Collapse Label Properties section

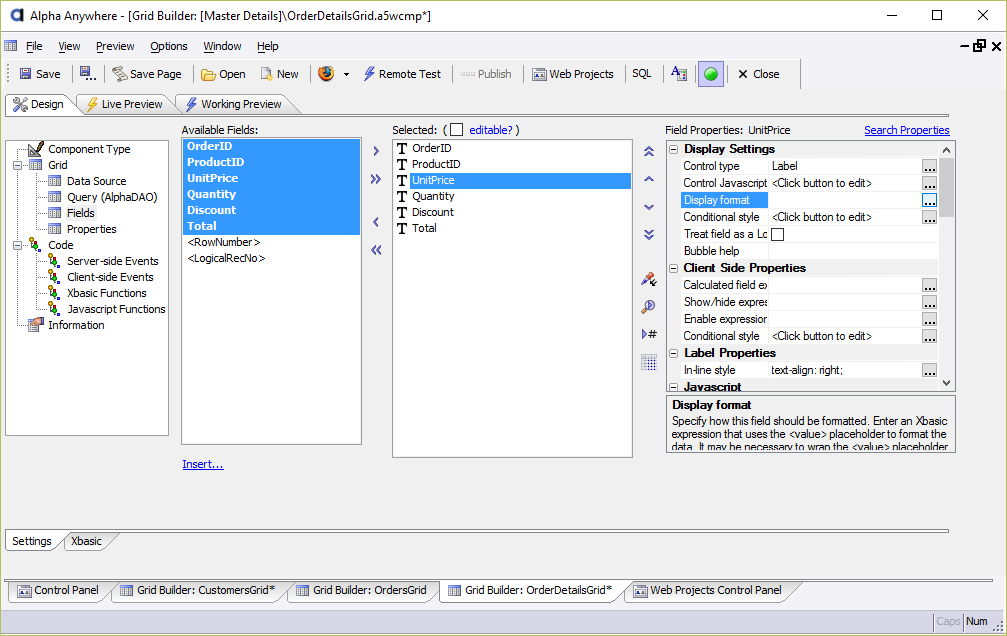pyautogui.click(x=674, y=353)
